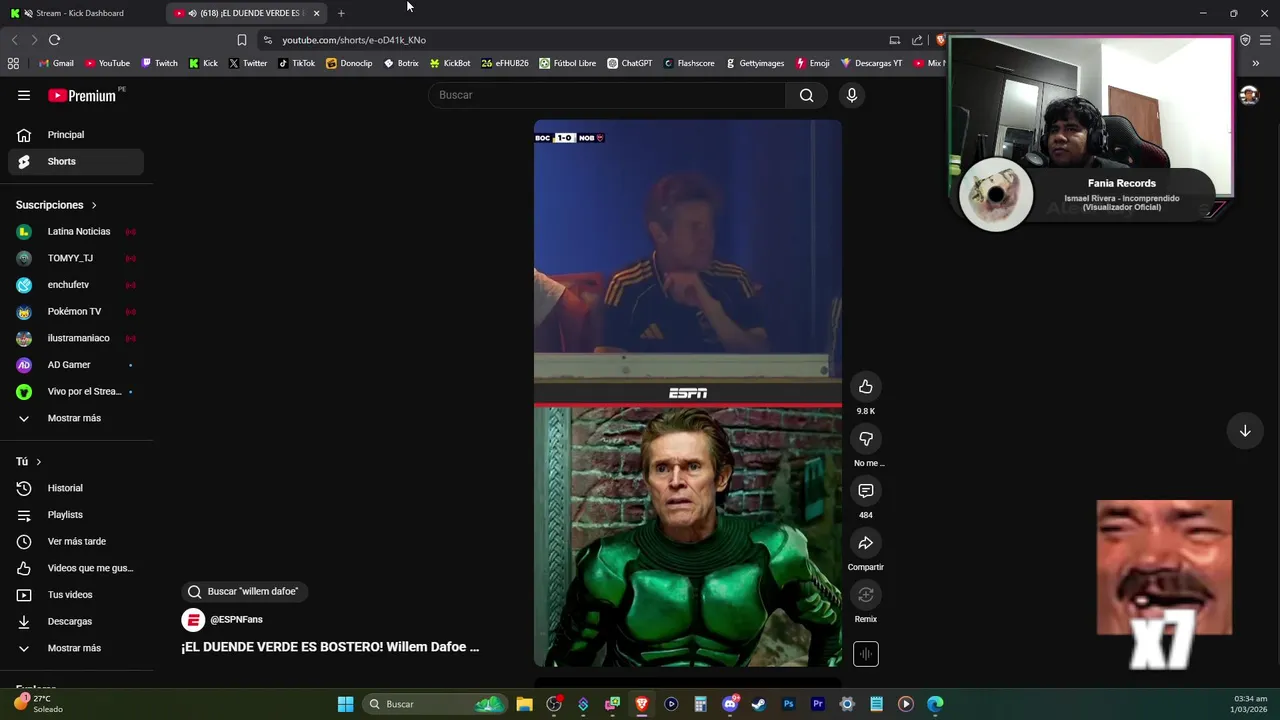The image size is (1280, 720).
Task: Click the Compartir share arrow
Action: pyautogui.click(x=866, y=543)
